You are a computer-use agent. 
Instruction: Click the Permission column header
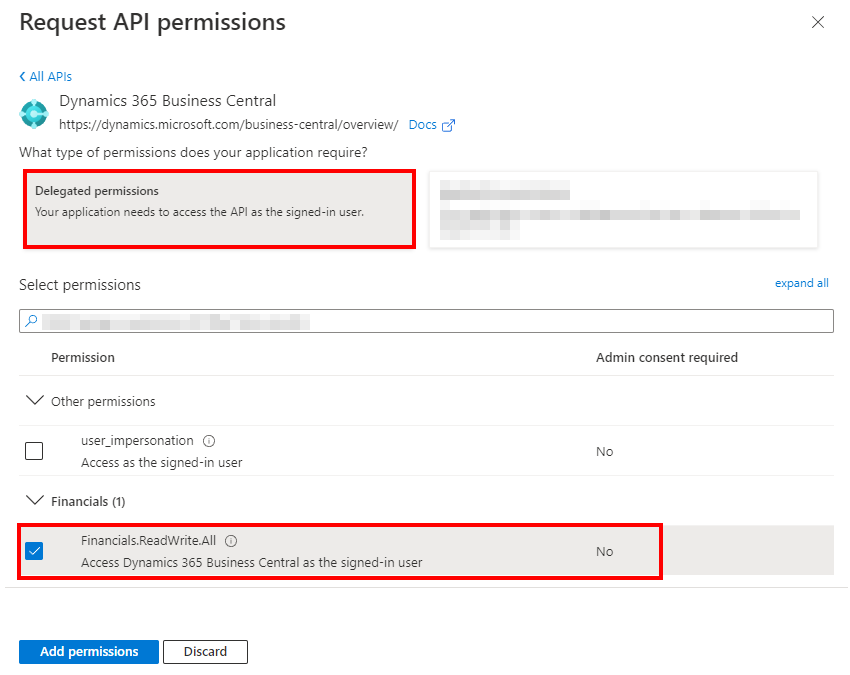point(83,357)
